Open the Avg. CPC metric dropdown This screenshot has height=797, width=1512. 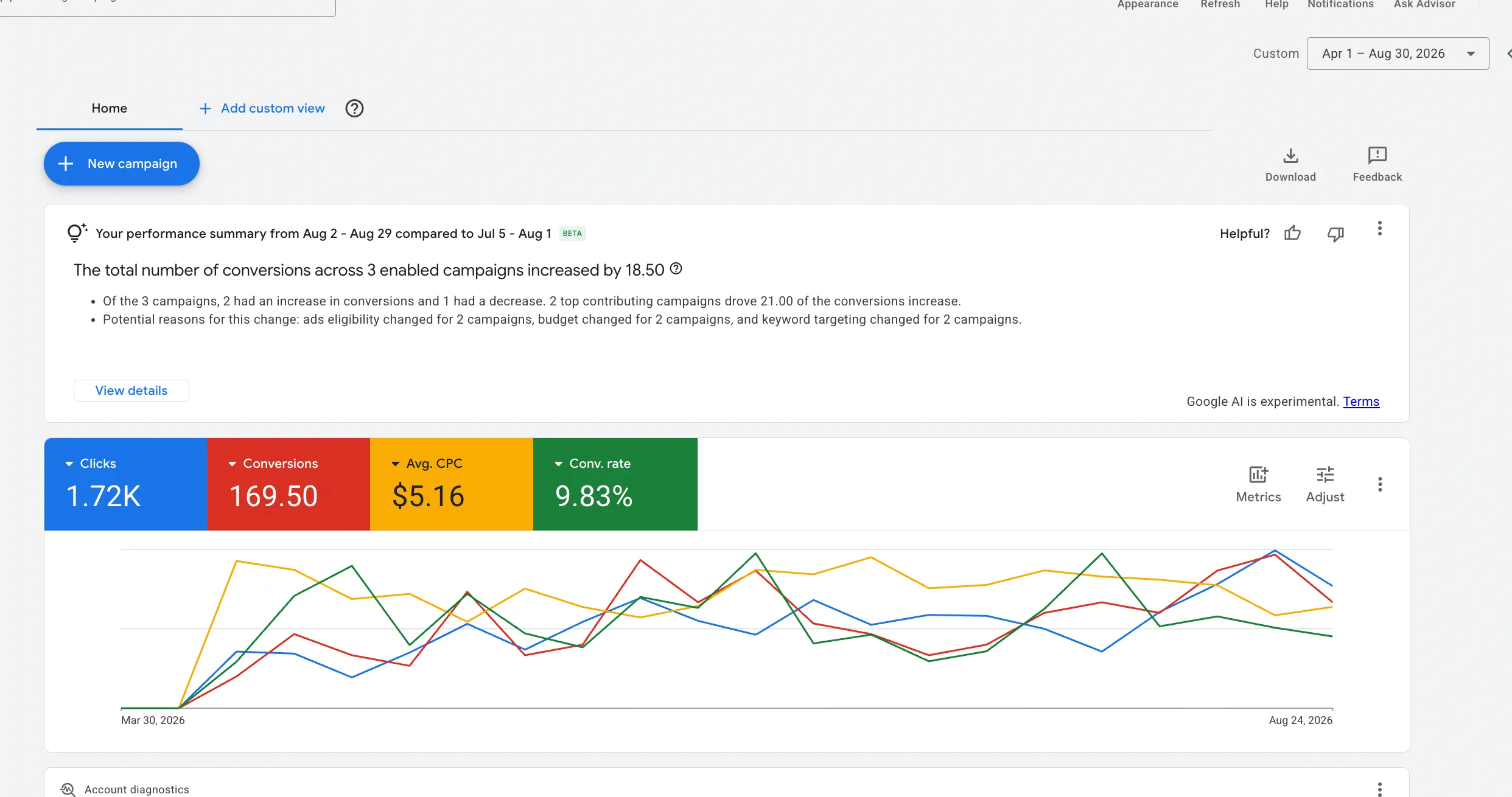point(395,464)
